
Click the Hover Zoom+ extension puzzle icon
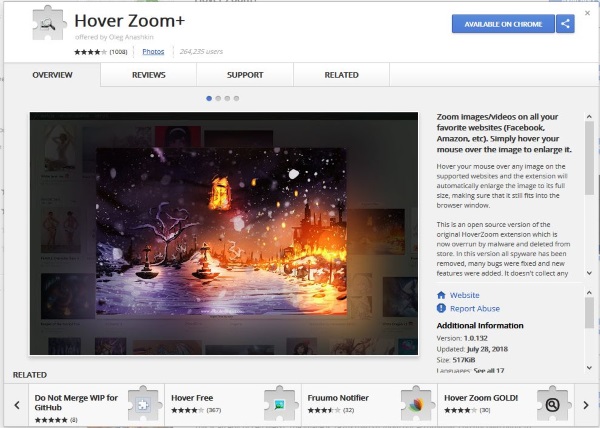49,23
